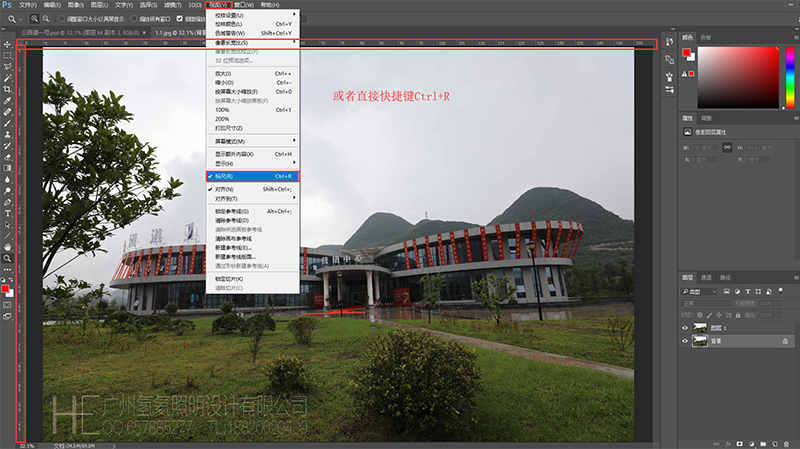Viewport: 800px width, 449px height.
Task: Select the Move tool in the toolbox
Action: tap(7, 45)
